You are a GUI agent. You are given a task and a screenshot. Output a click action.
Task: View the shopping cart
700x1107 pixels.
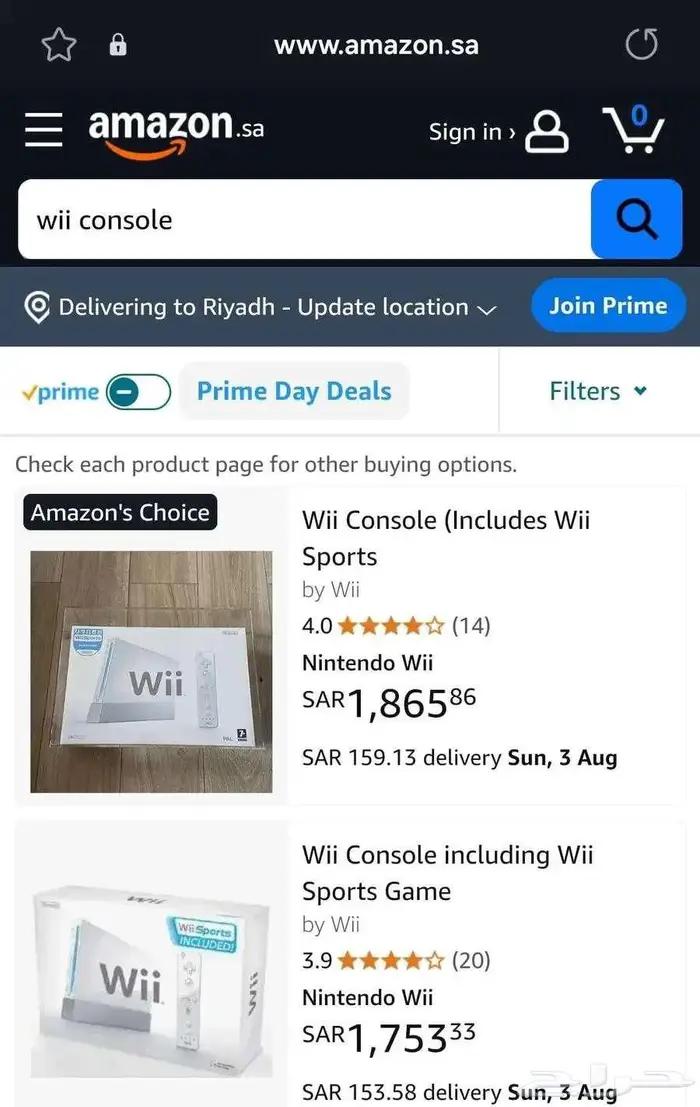pyautogui.click(x=633, y=130)
